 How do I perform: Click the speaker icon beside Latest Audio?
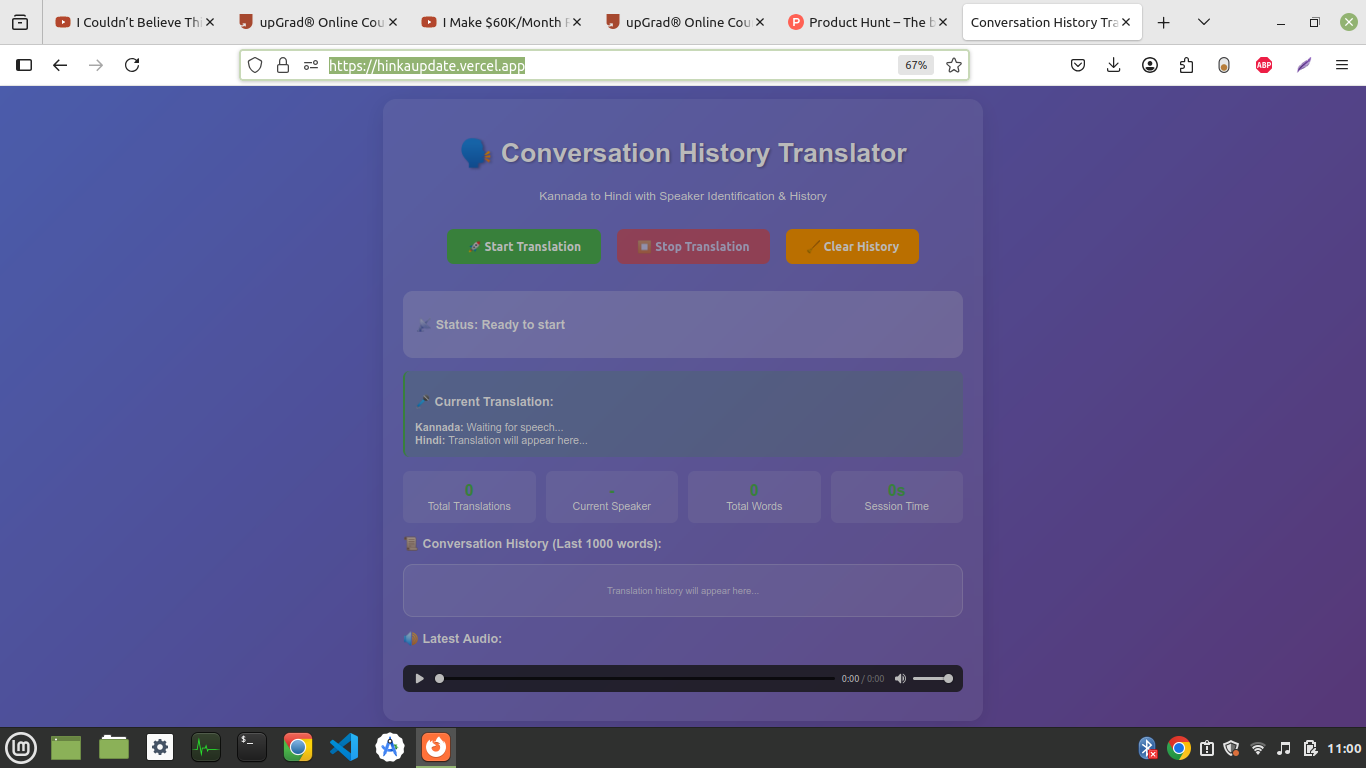pyautogui.click(x=410, y=638)
